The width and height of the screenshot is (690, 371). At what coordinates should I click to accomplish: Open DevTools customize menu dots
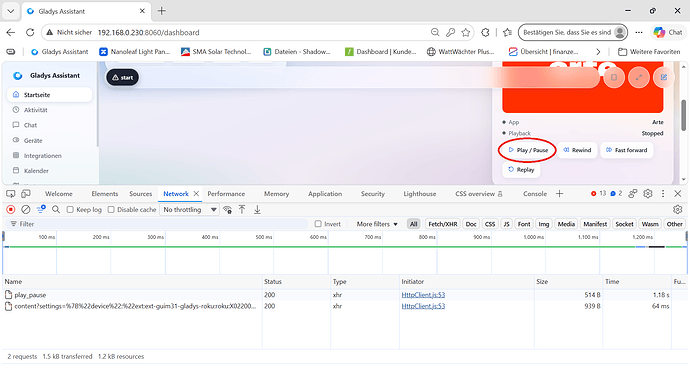(x=663, y=194)
